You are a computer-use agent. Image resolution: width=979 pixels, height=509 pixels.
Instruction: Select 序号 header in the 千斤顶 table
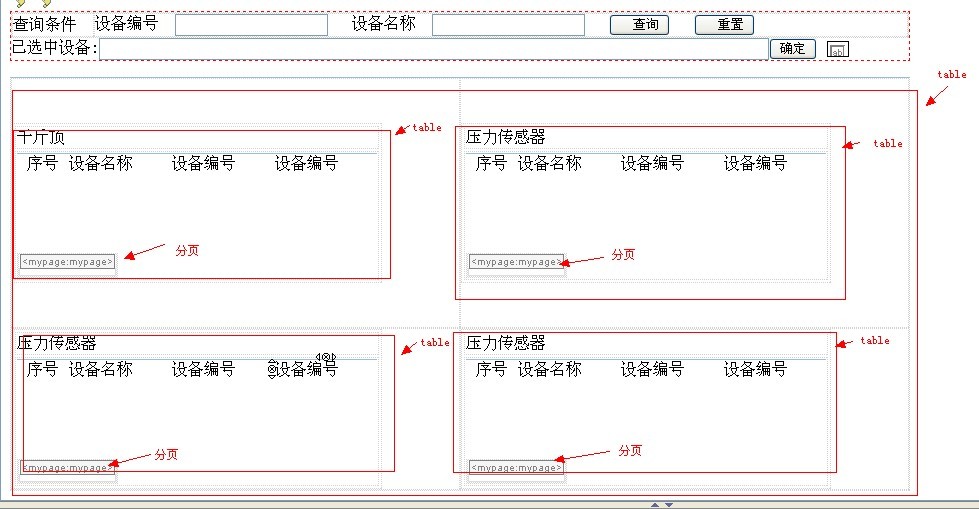pyautogui.click(x=42, y=164)
